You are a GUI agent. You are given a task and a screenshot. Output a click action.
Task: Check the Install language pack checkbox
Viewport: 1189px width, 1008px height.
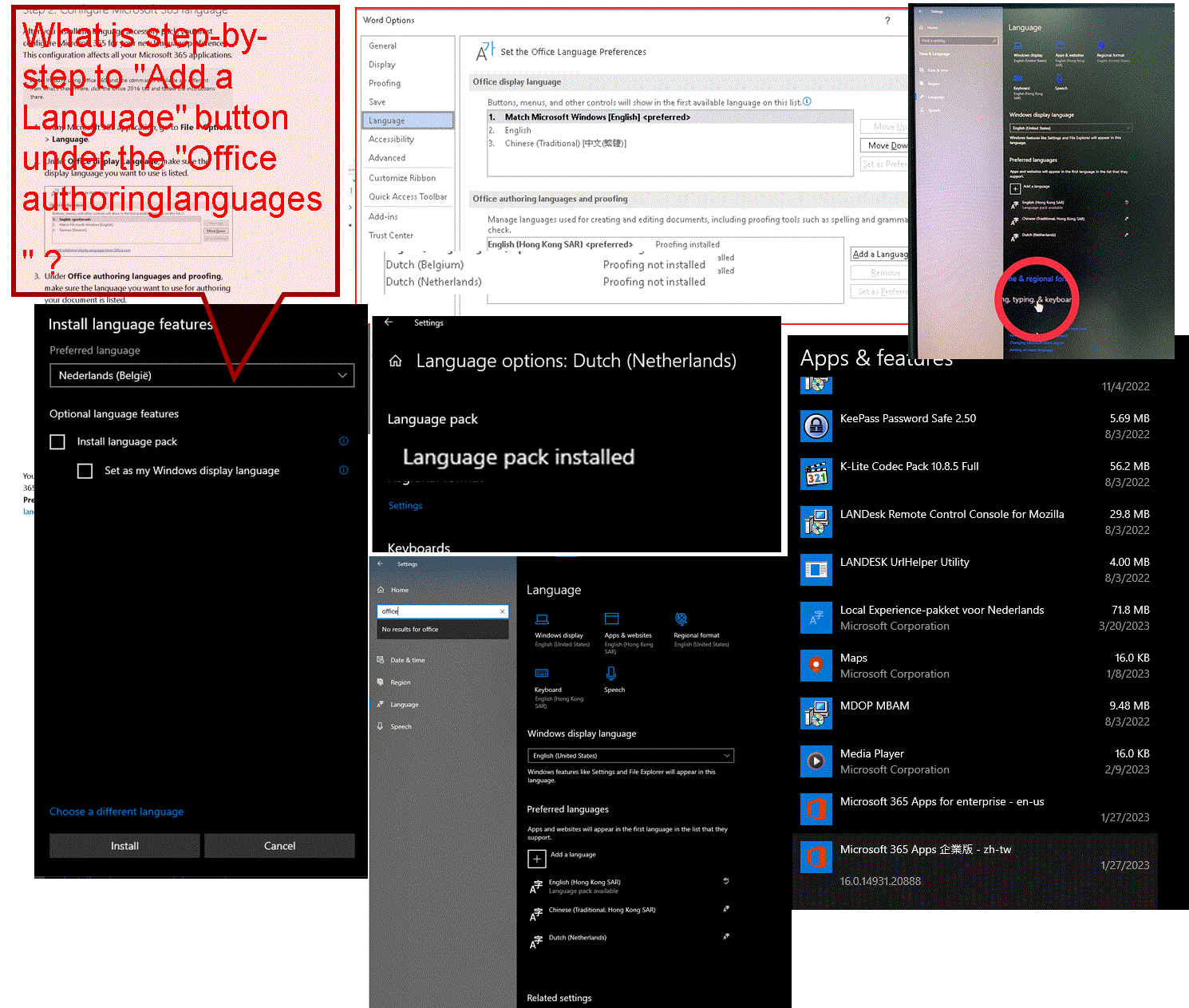pyautogui.click(x=57, y=441)
